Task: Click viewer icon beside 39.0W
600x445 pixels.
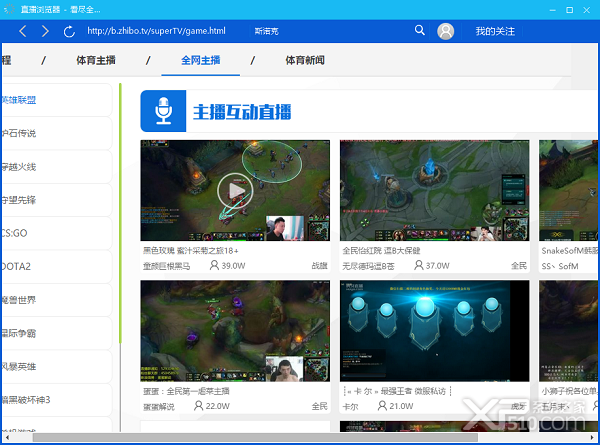Action: tap(214, 265)
